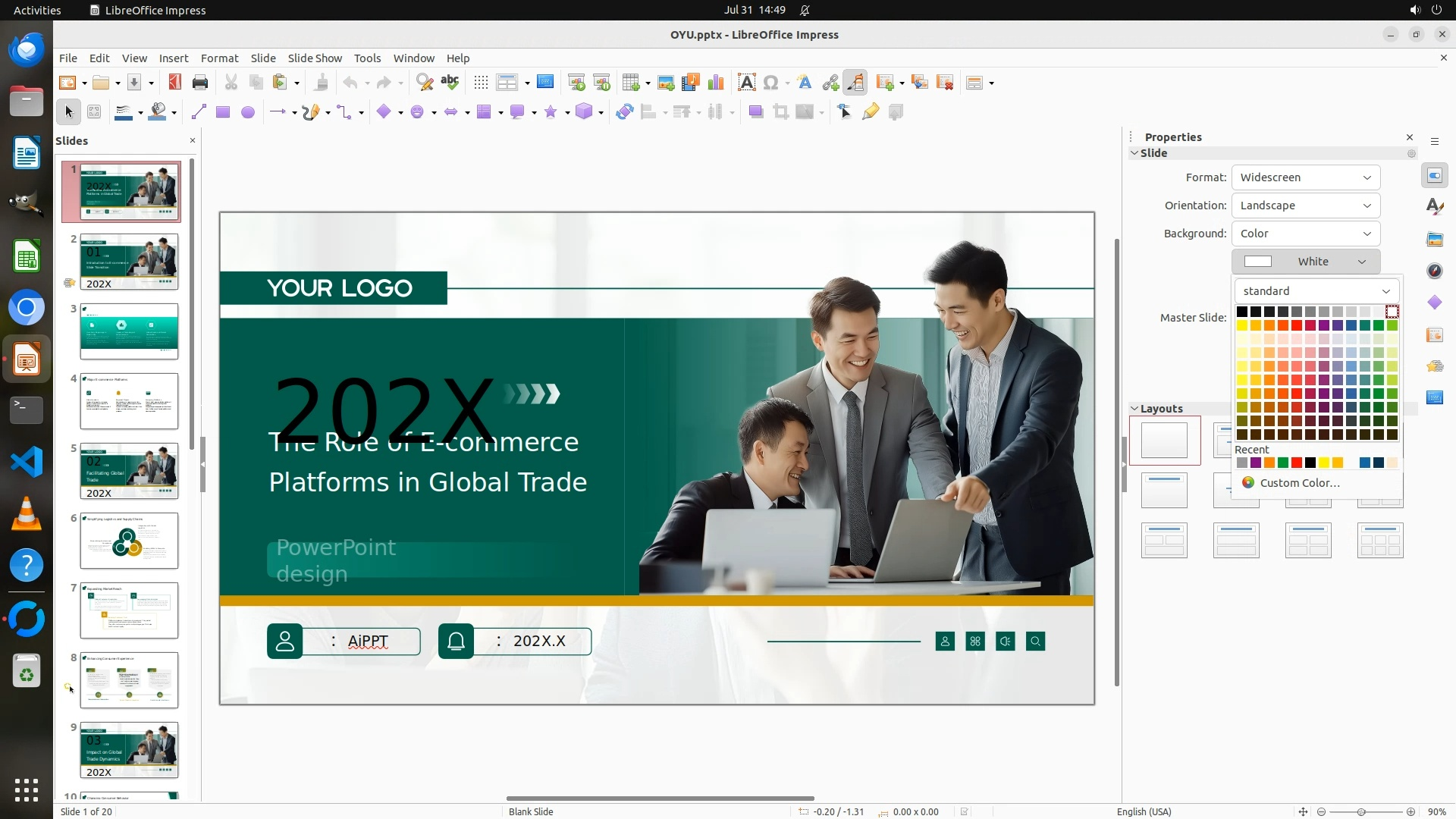The image size is (1456, 819).
Task: Collapse the Layouts section
Action: 1135,409
